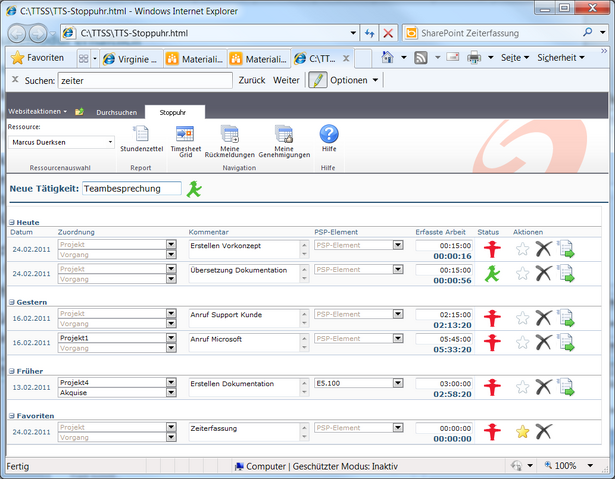Switch to the Durchsuchen tab
This screenshot has height=479, width=615.
pos(116,113)
